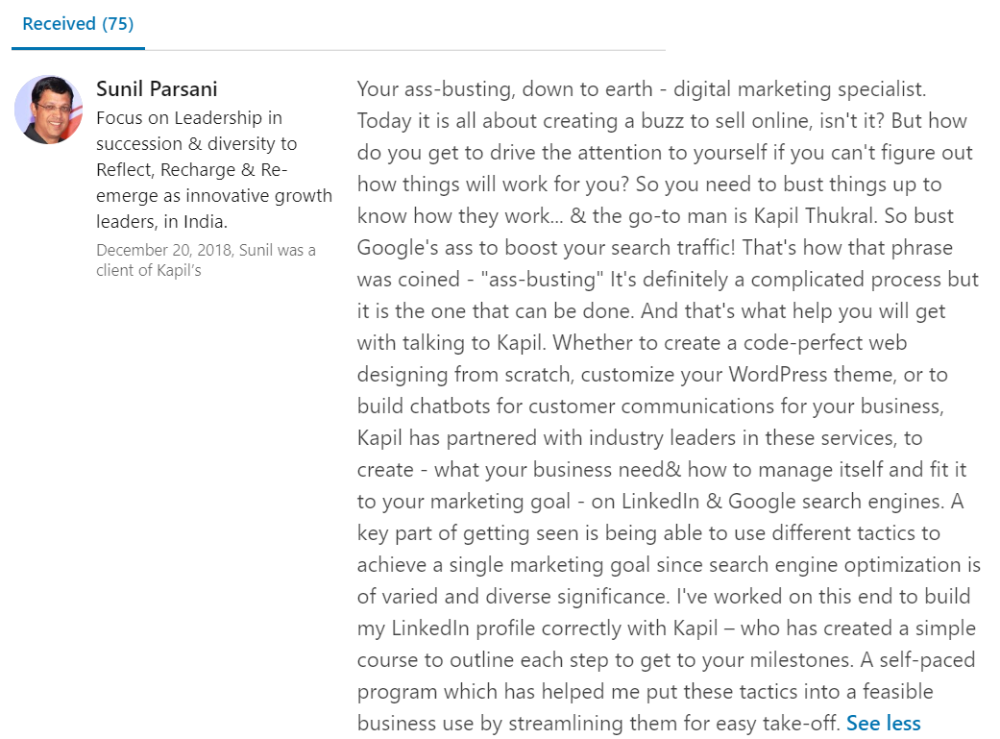This screenshot has width=1000, height=739.
Task: Click the phrase 'search engine optimization is'
Action: pos(821,565)
